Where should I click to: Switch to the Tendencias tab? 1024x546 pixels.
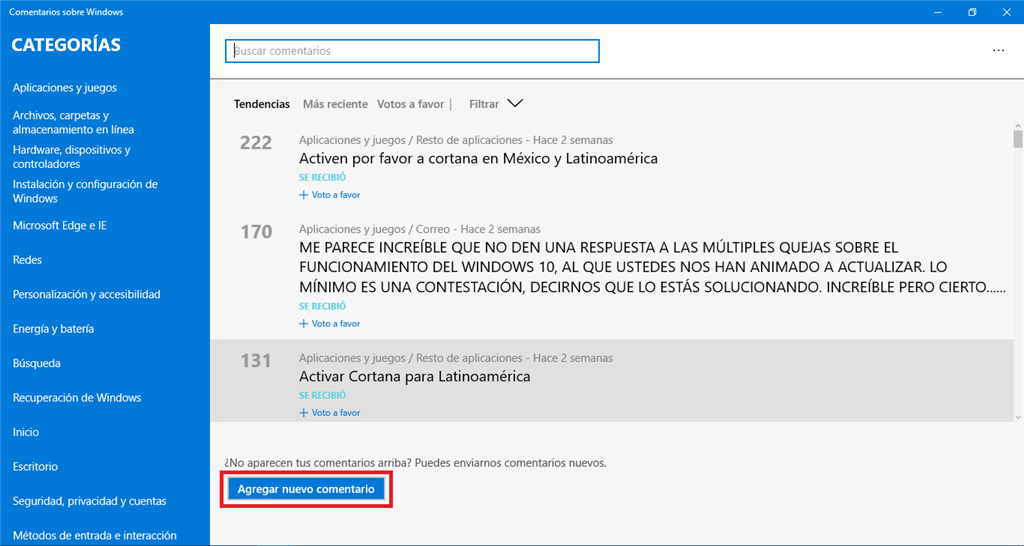pyautogui.click(x=262, y=104)
